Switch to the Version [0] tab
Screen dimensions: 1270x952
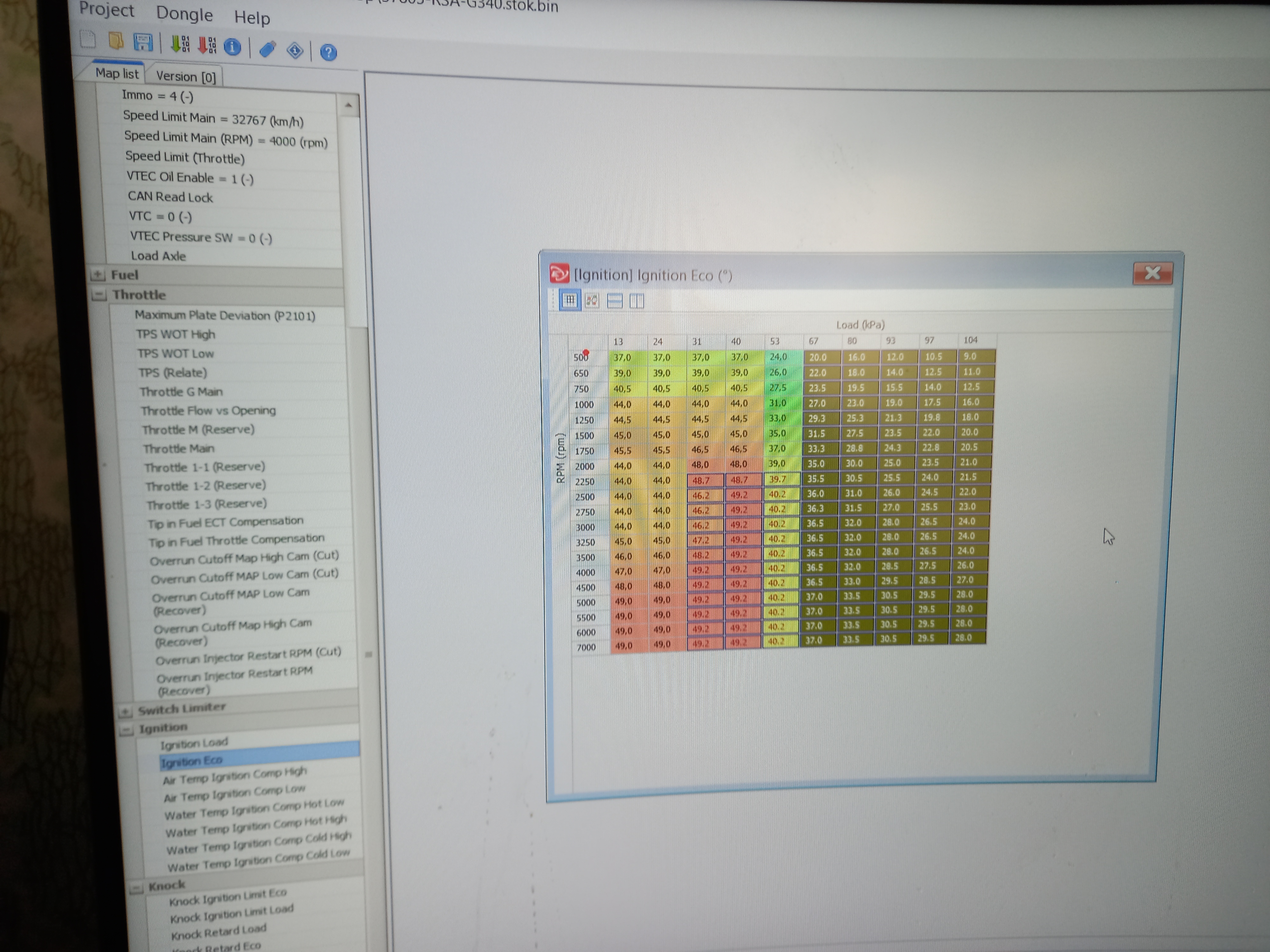185,76
